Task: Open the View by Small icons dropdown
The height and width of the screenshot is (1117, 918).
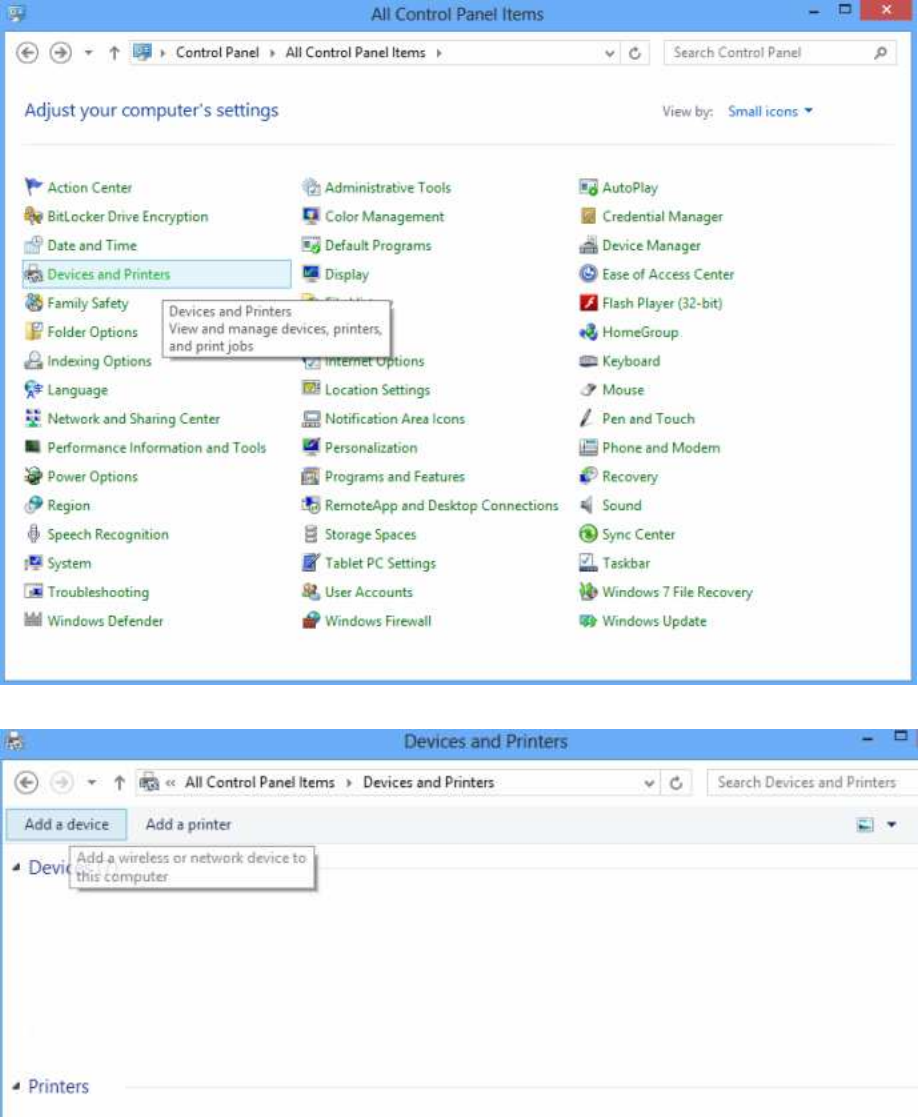Action: pos(770,111)
